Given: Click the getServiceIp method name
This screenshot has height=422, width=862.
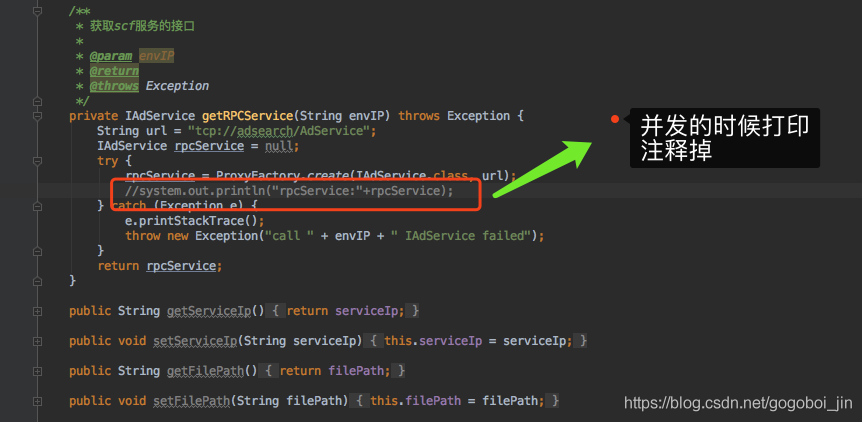Looking at the screenshot, I should click(x=208, y=311).
